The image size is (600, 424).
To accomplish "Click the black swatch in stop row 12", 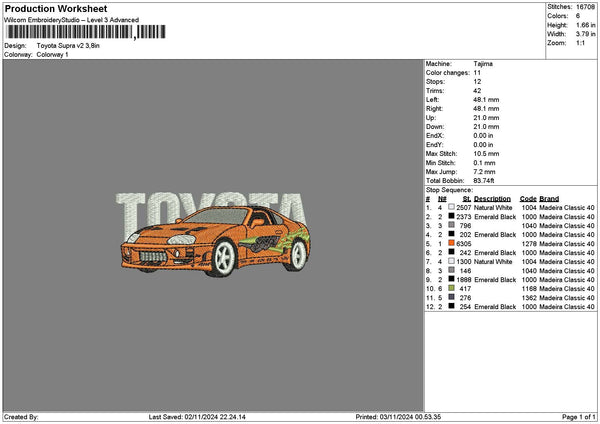I will (452, 306).
